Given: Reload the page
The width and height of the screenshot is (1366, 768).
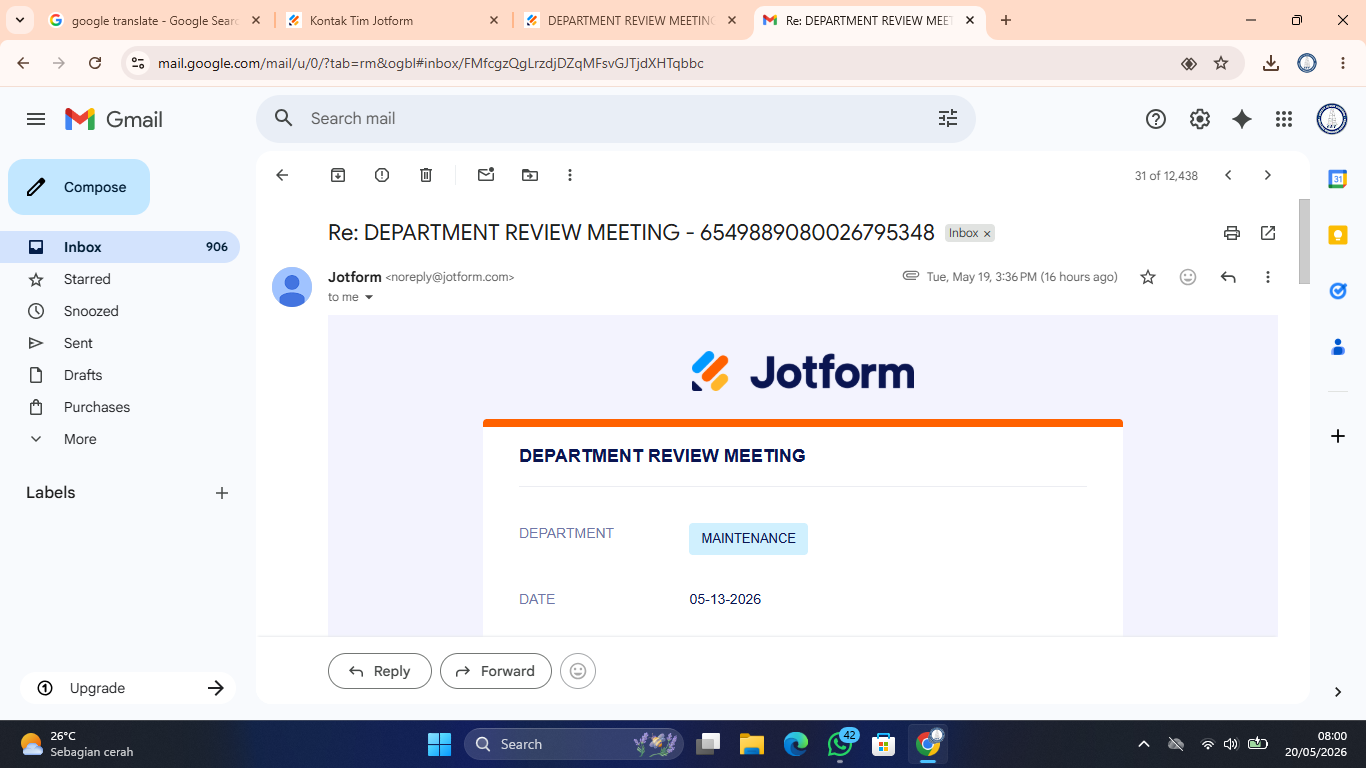Looking at the screenshot, I should [x=95, y=63].
